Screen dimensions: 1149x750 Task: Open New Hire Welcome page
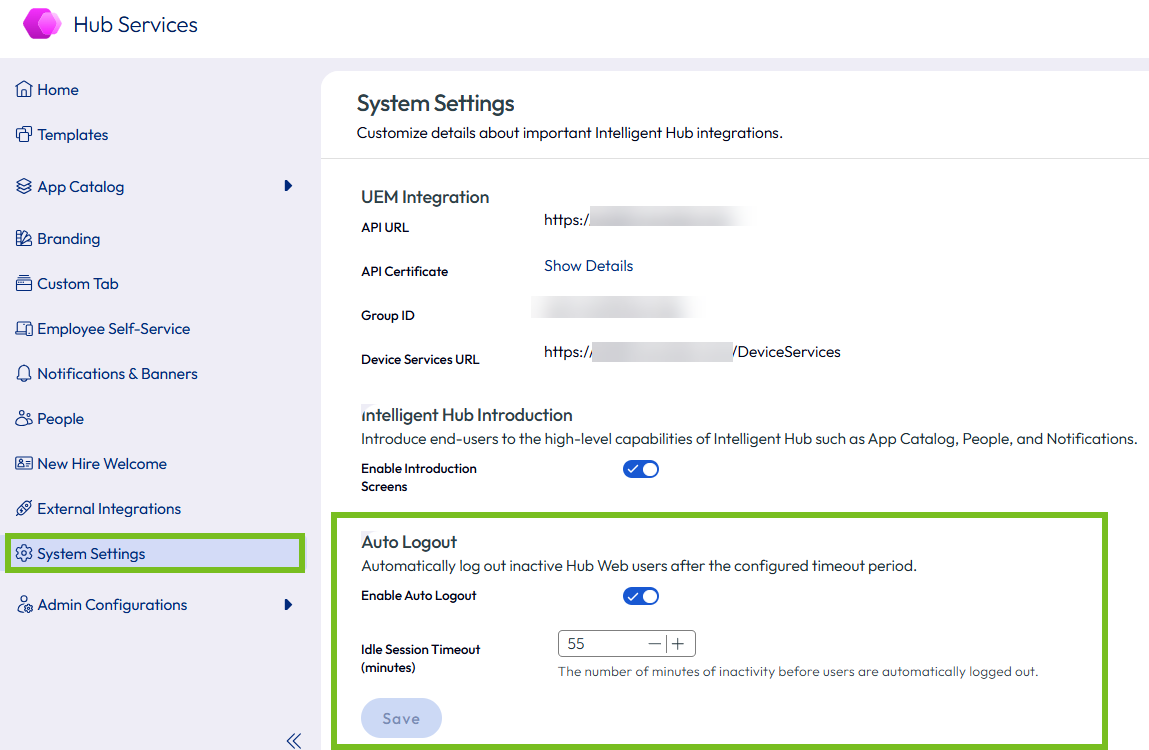tap(102, 464)
